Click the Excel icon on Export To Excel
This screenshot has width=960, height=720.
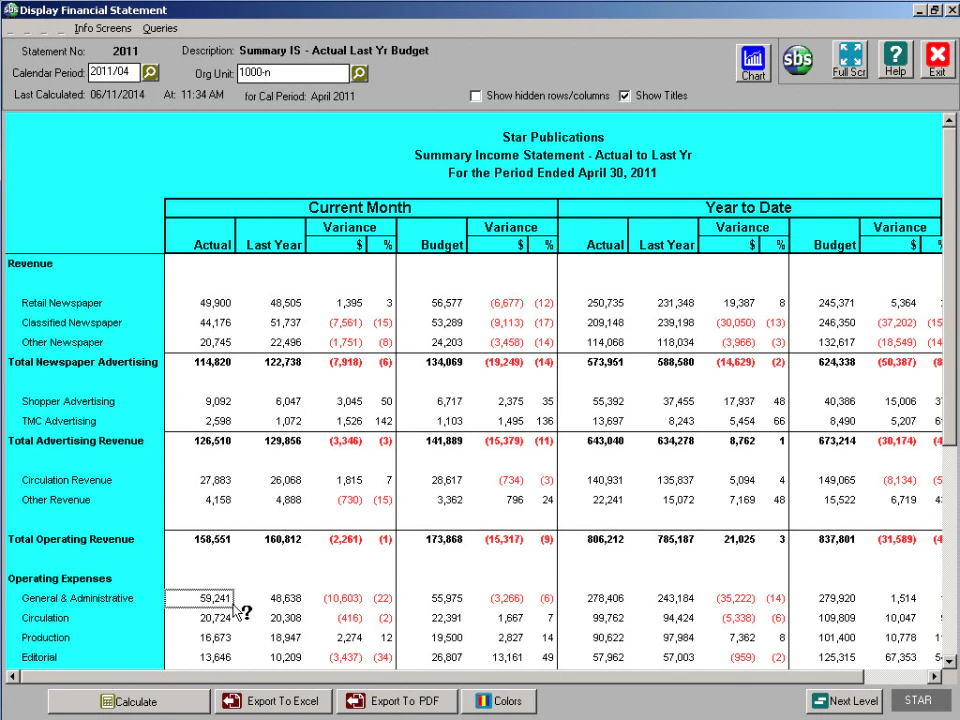click(x=231, y=701)
